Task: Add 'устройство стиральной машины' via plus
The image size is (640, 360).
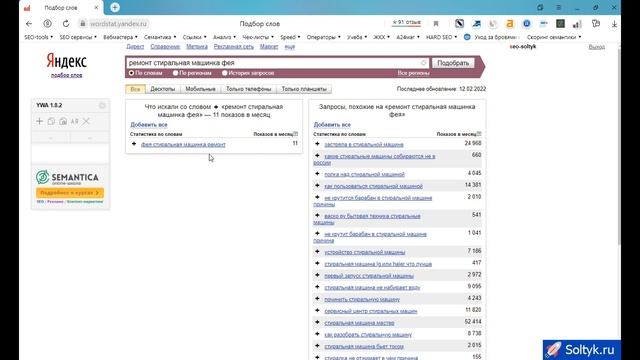Action: pyautogui.click(x=317, y=251)
